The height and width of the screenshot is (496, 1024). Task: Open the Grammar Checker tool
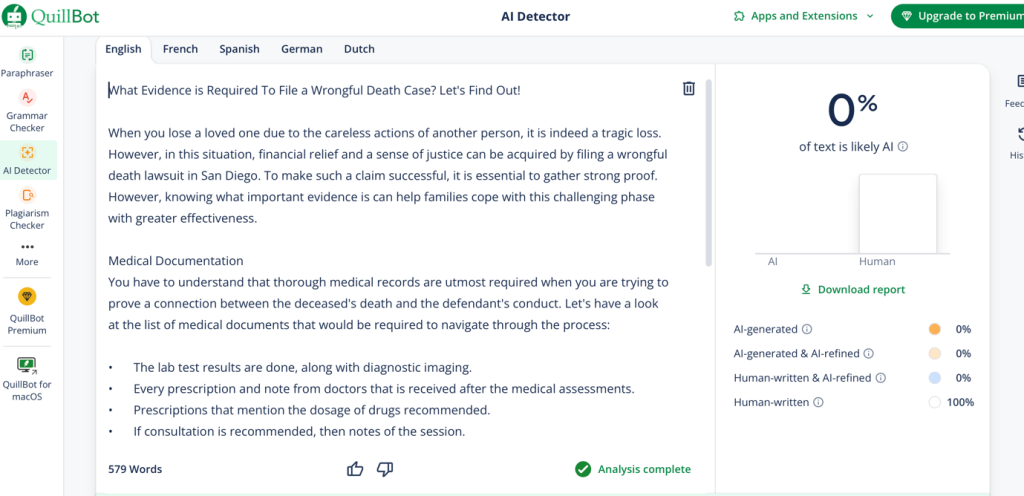pyautogui.click(x=27, y=98)
